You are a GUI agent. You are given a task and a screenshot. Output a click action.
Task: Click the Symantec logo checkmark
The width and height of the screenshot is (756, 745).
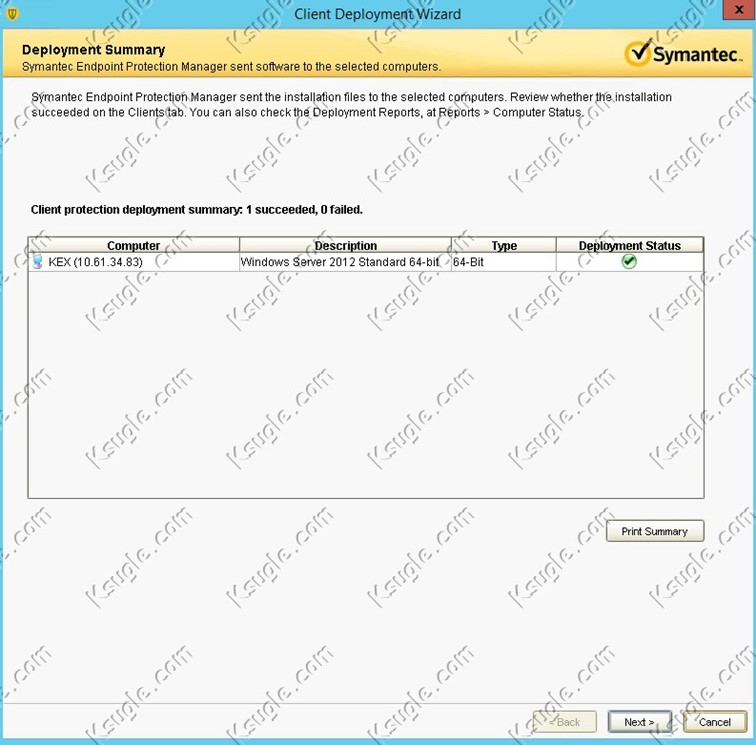click(639, 52)
